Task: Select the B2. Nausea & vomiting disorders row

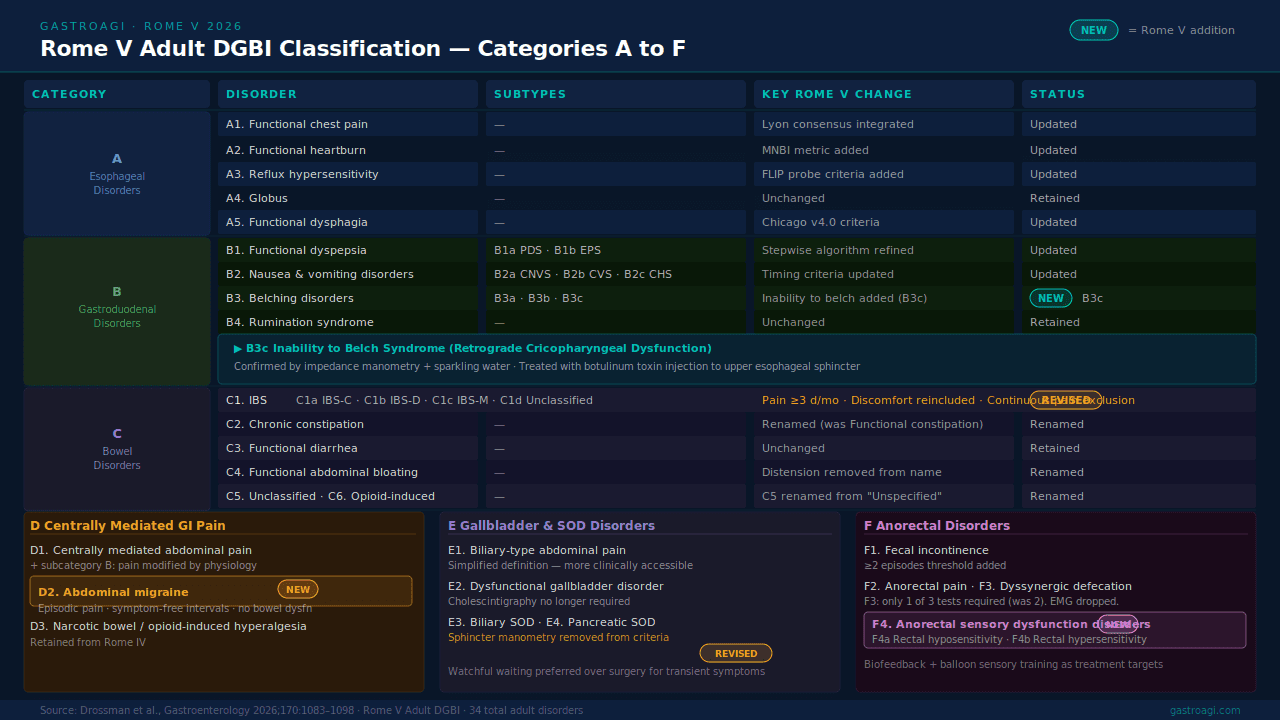Action: coord(737,274)
